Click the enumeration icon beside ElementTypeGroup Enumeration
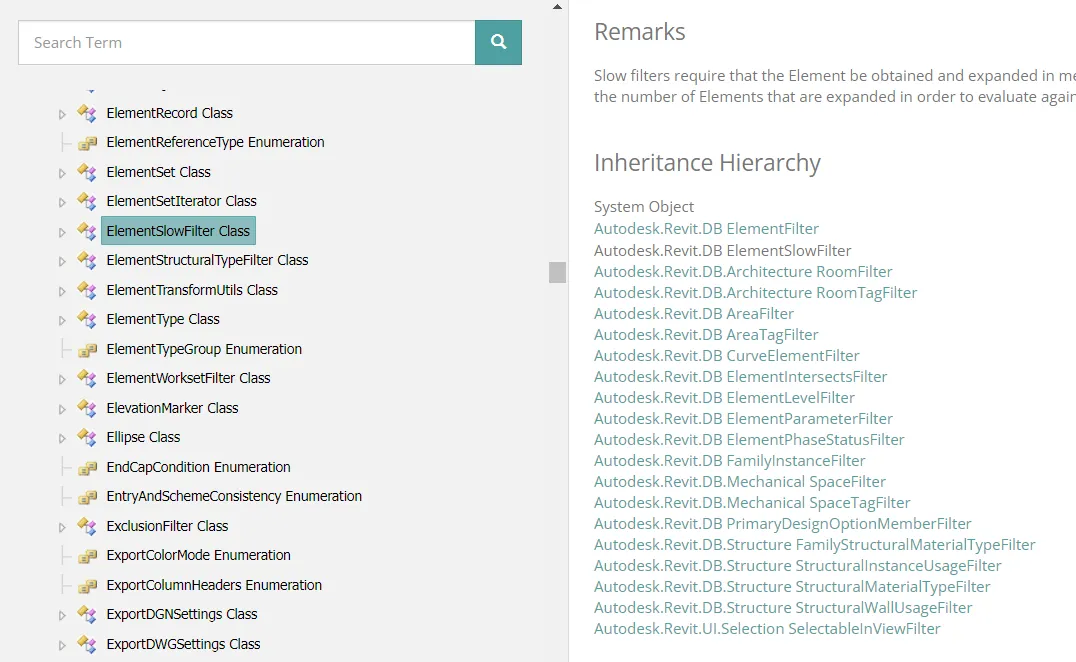The image size is (1076, 662). pos(87,350)
